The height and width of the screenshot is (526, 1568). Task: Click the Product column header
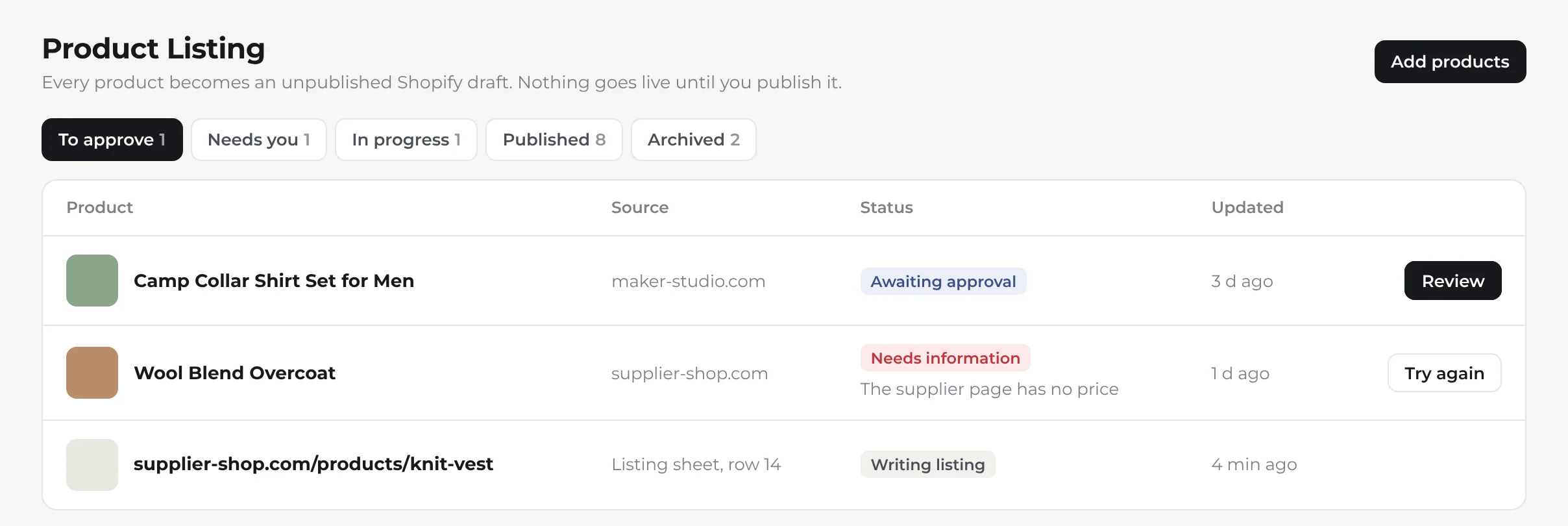(x=100, y=207)
